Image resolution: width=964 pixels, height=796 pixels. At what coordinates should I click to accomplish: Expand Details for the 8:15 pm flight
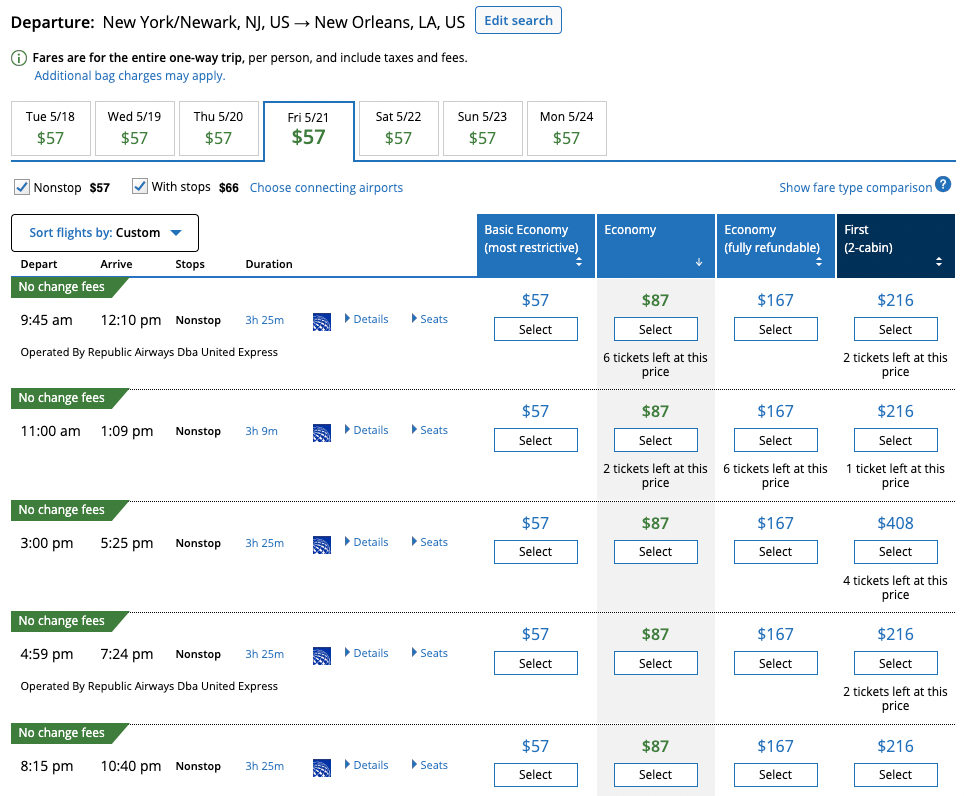(366, 766)
